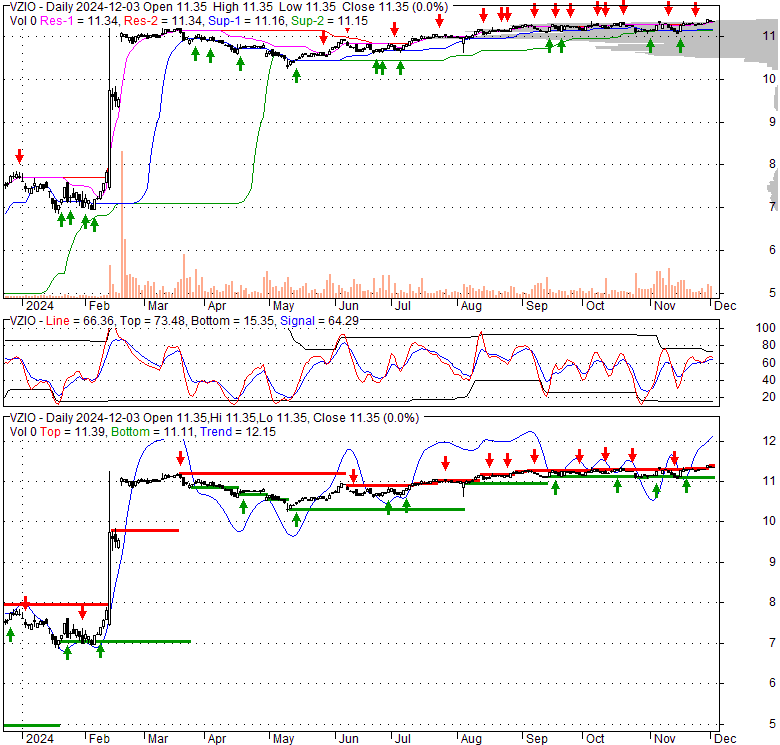Click the Nov month label on bottom chart axis

664,739
